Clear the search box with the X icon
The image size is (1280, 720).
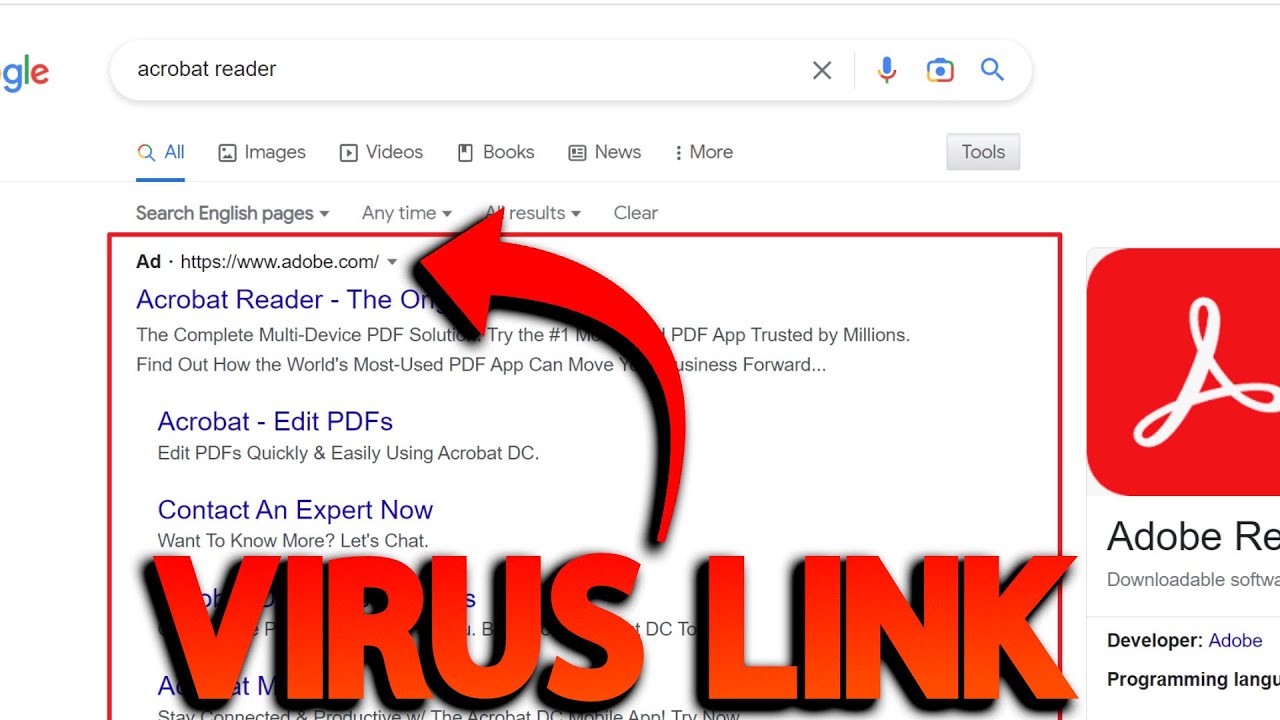(822, 70)
